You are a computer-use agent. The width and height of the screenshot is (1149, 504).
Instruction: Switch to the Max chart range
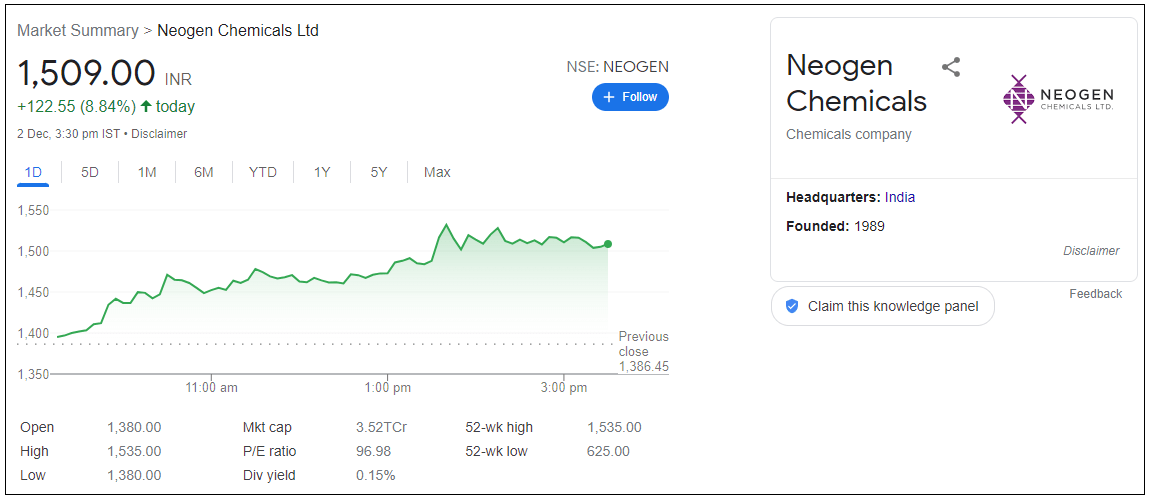(437, 173)
